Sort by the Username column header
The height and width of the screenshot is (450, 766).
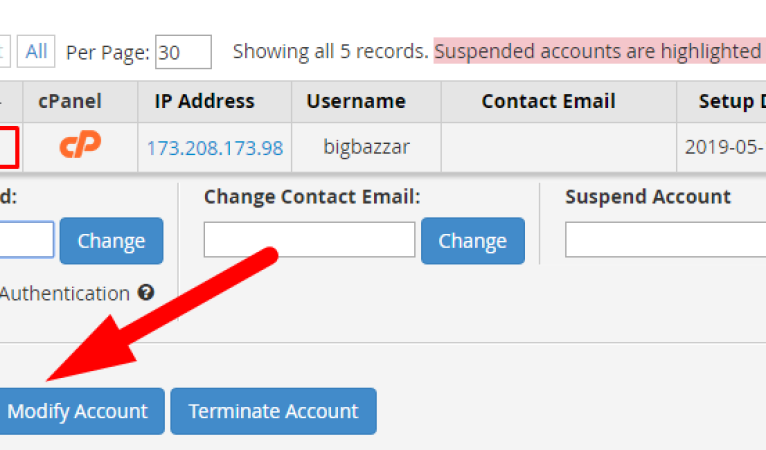coord(356,102)
